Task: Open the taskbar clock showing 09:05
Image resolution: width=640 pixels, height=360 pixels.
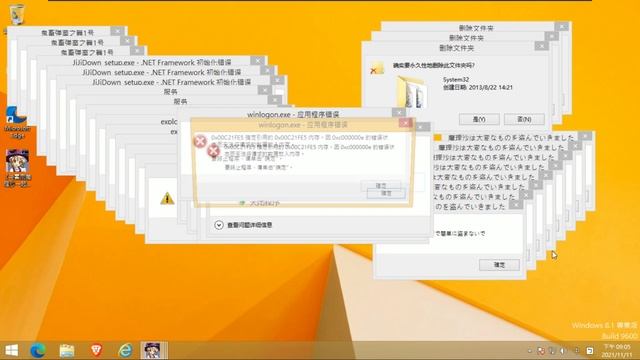Action: (x=616, y=351)
